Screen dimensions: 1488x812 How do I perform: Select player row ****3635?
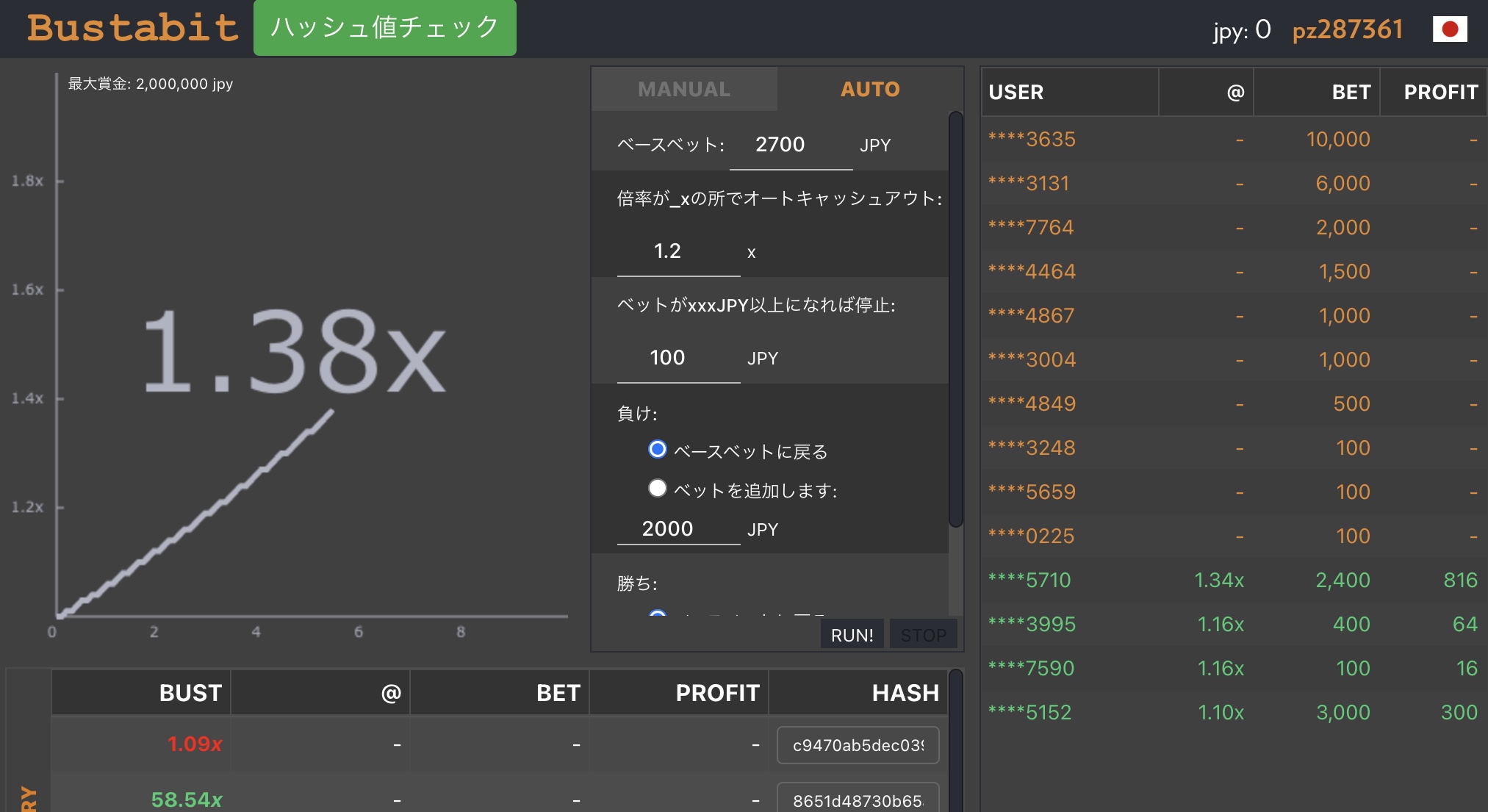click(x=1234, y=139)
